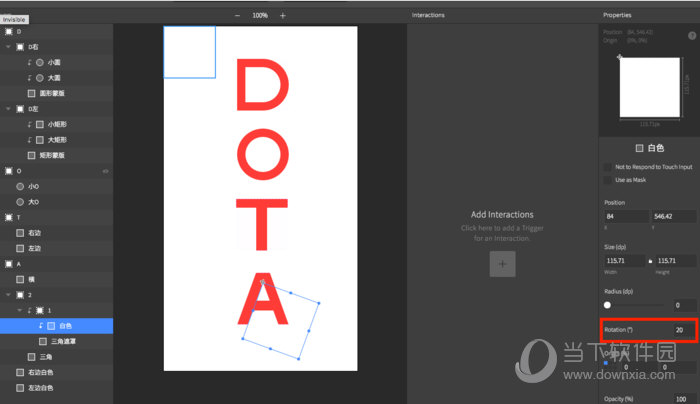The width and height of the screenshot is (700, 404).
Task: Select the 右边白色 layer icon
Action: click(20, 372)
